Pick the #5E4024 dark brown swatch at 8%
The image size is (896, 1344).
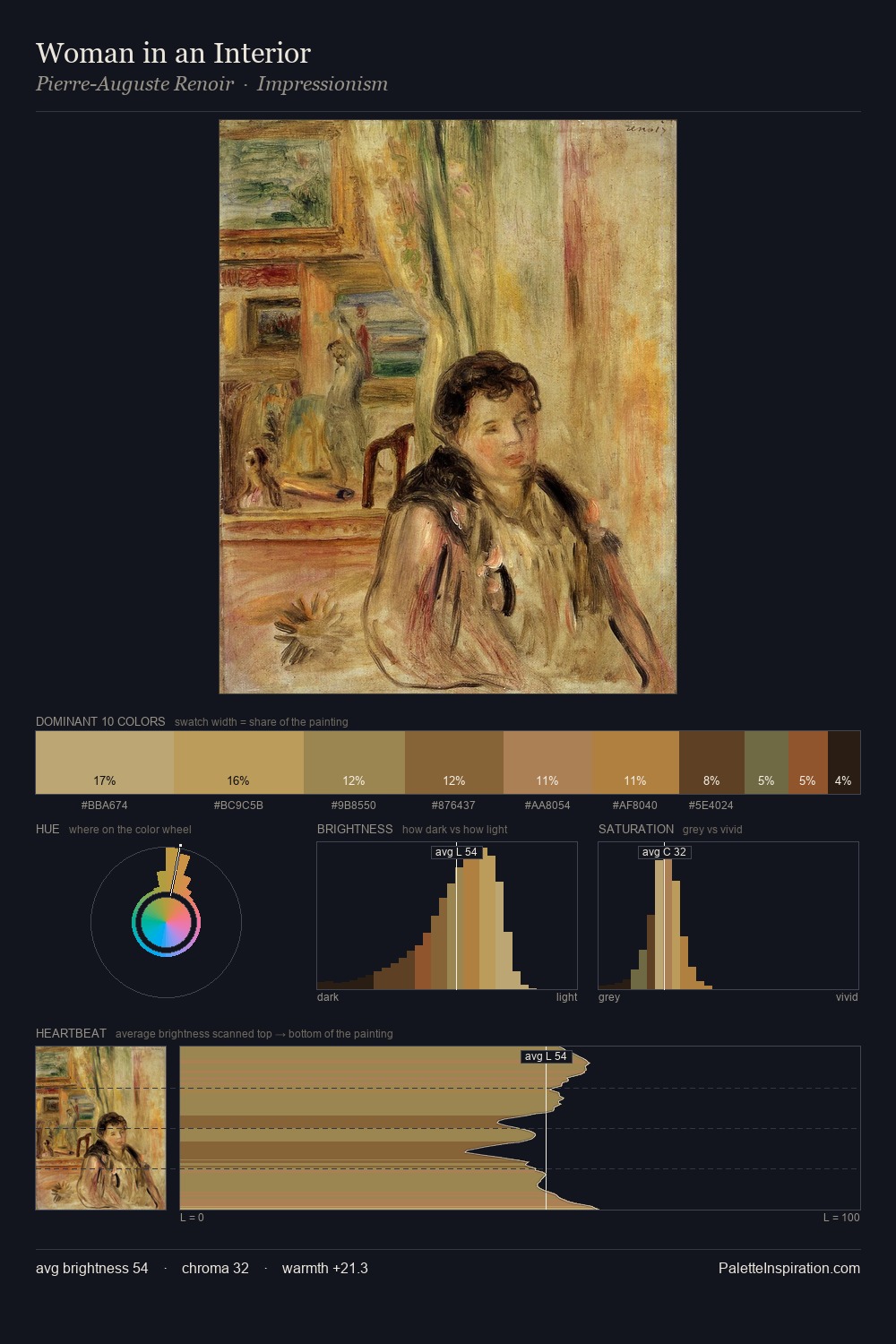tap(711, 762)
